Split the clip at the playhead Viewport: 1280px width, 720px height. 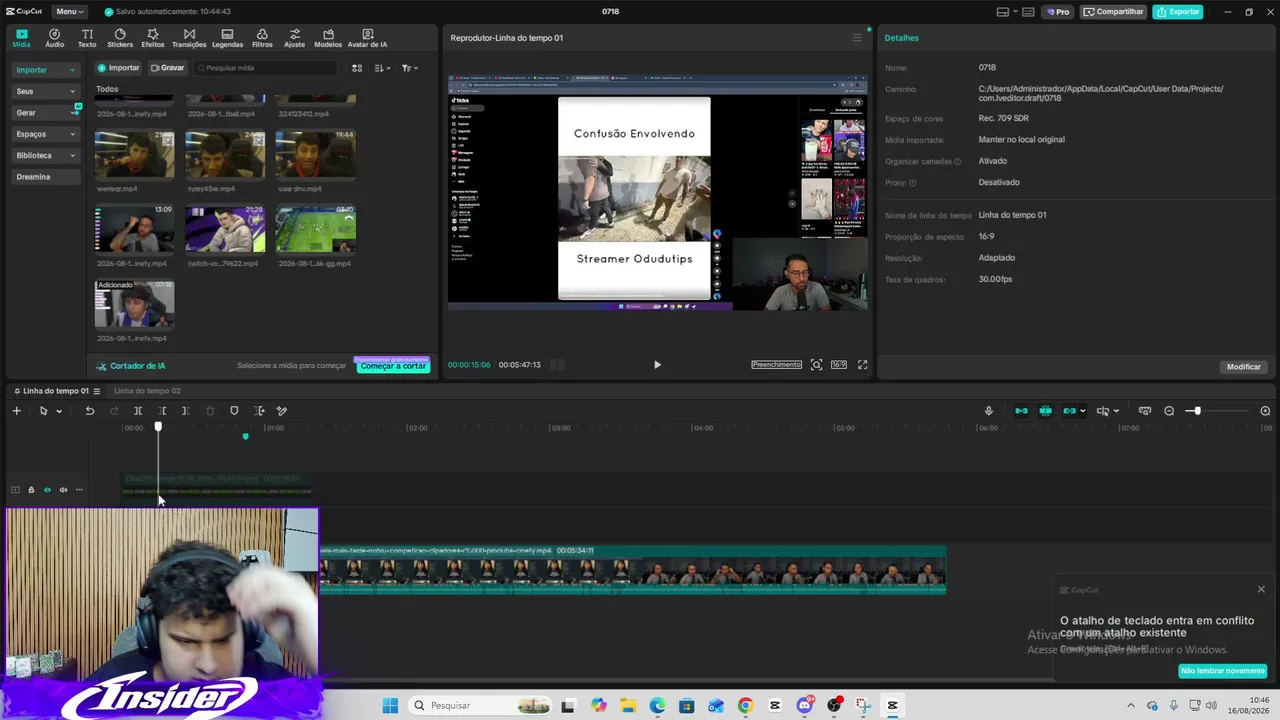(138, 411)
